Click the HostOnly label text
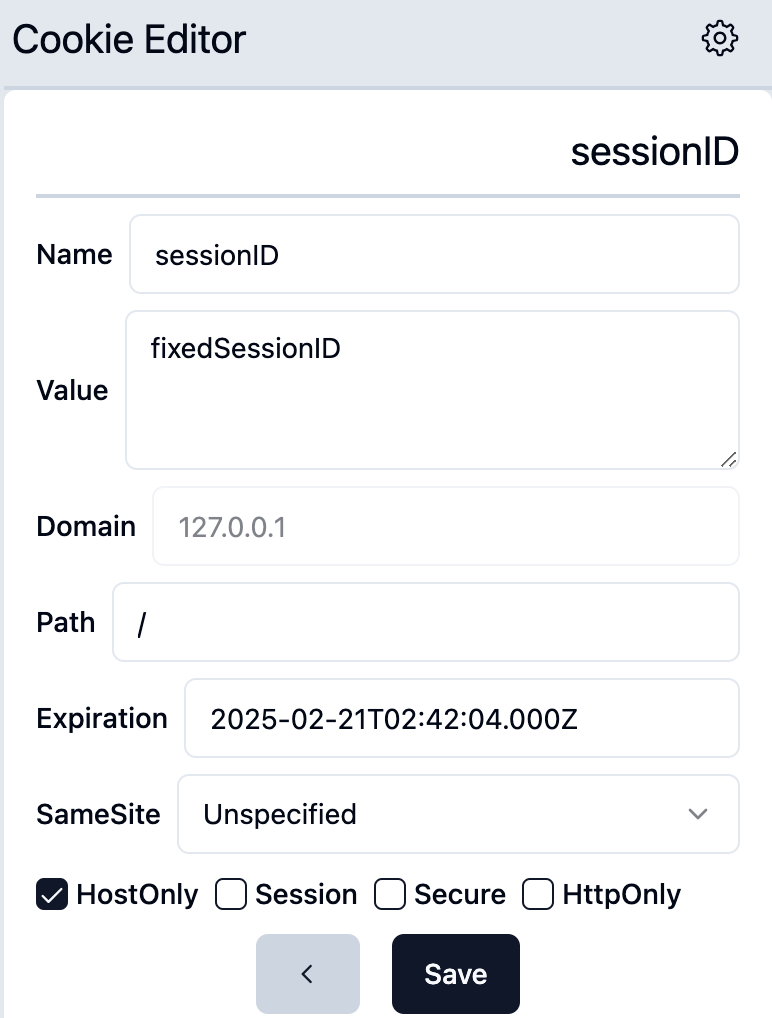The width and height of the screenshot is (772, 1018). (x=137, y=894)
